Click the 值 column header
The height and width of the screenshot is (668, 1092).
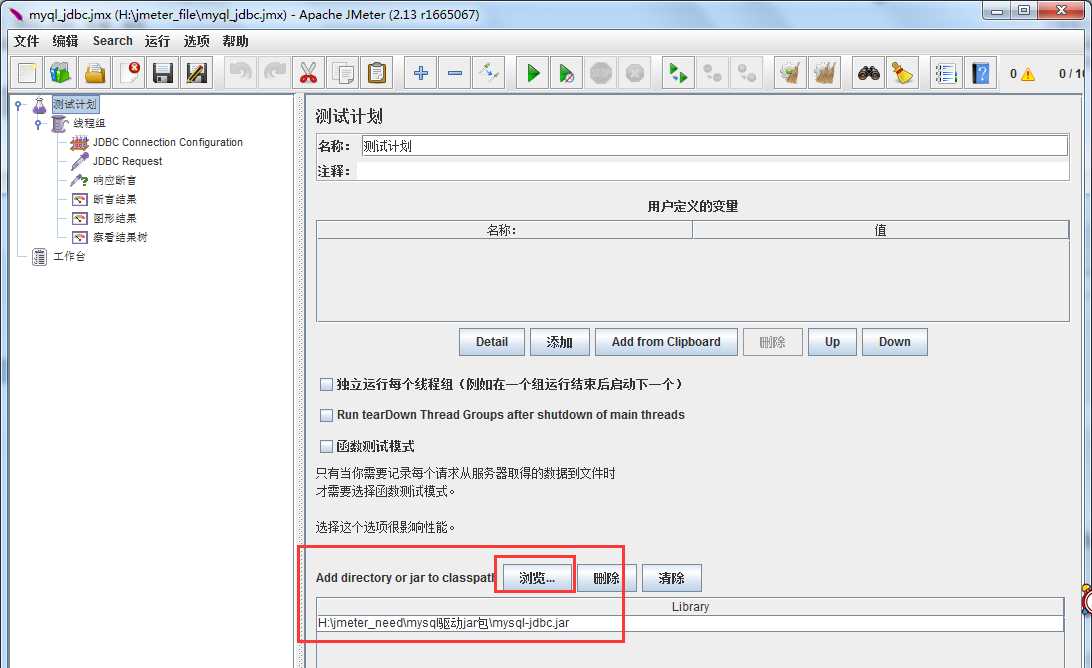click(x=880, y=230)
